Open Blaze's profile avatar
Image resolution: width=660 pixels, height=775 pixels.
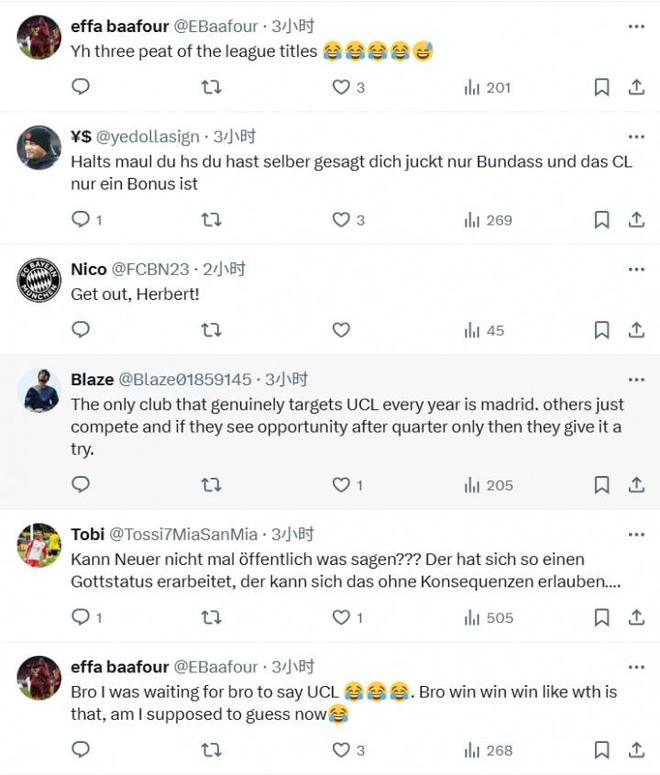click(40, 391)
